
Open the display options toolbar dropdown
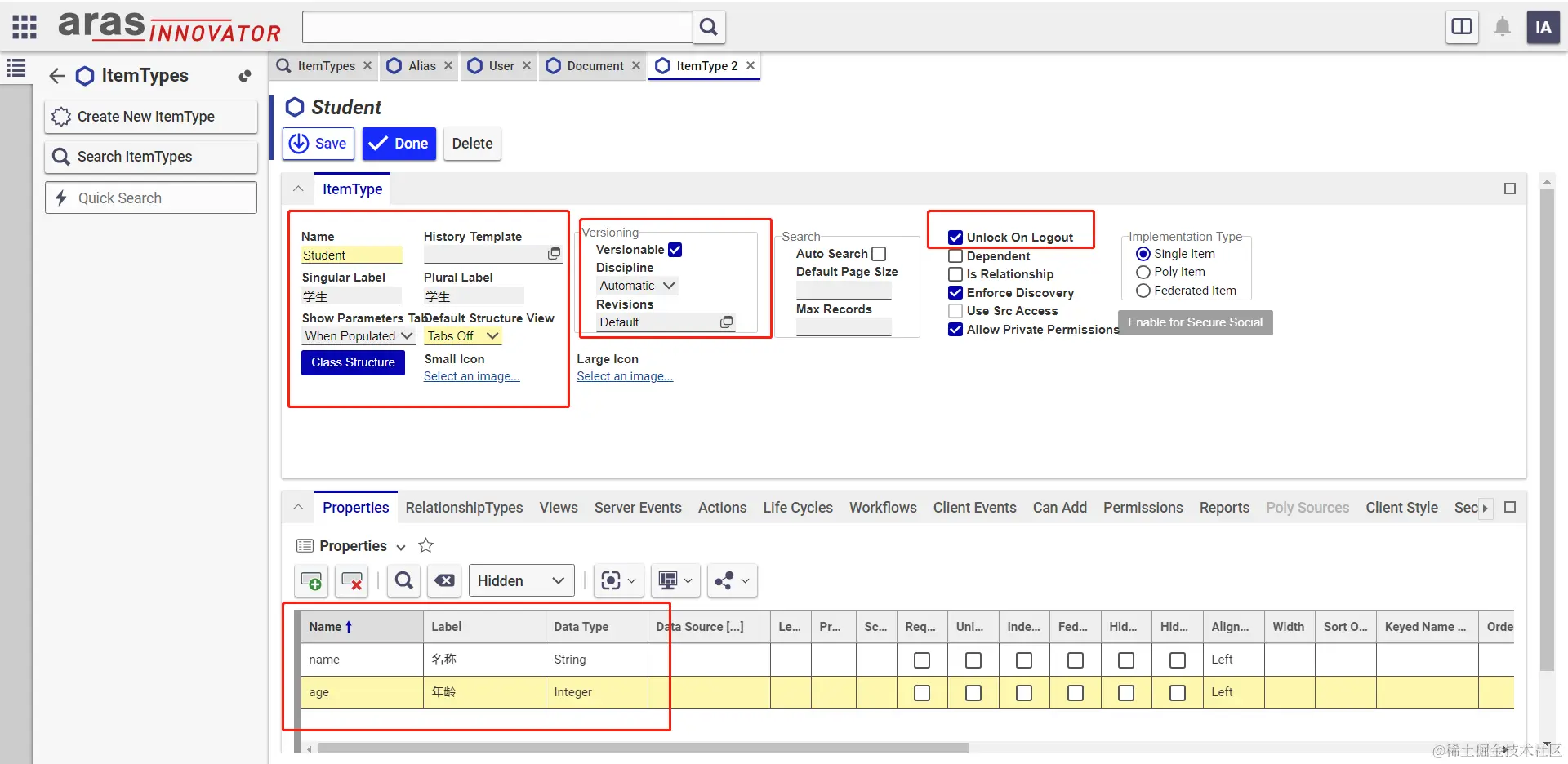(676, 581)
